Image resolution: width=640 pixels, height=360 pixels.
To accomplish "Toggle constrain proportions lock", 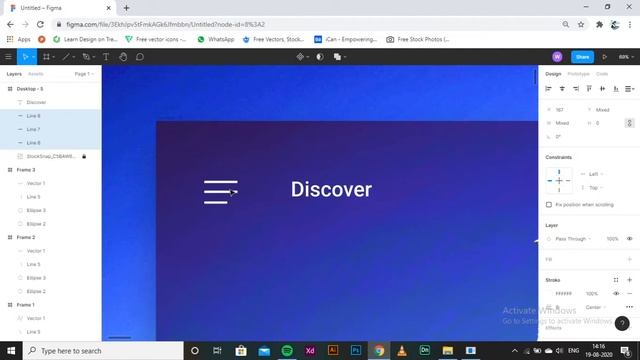I will 629,123.
